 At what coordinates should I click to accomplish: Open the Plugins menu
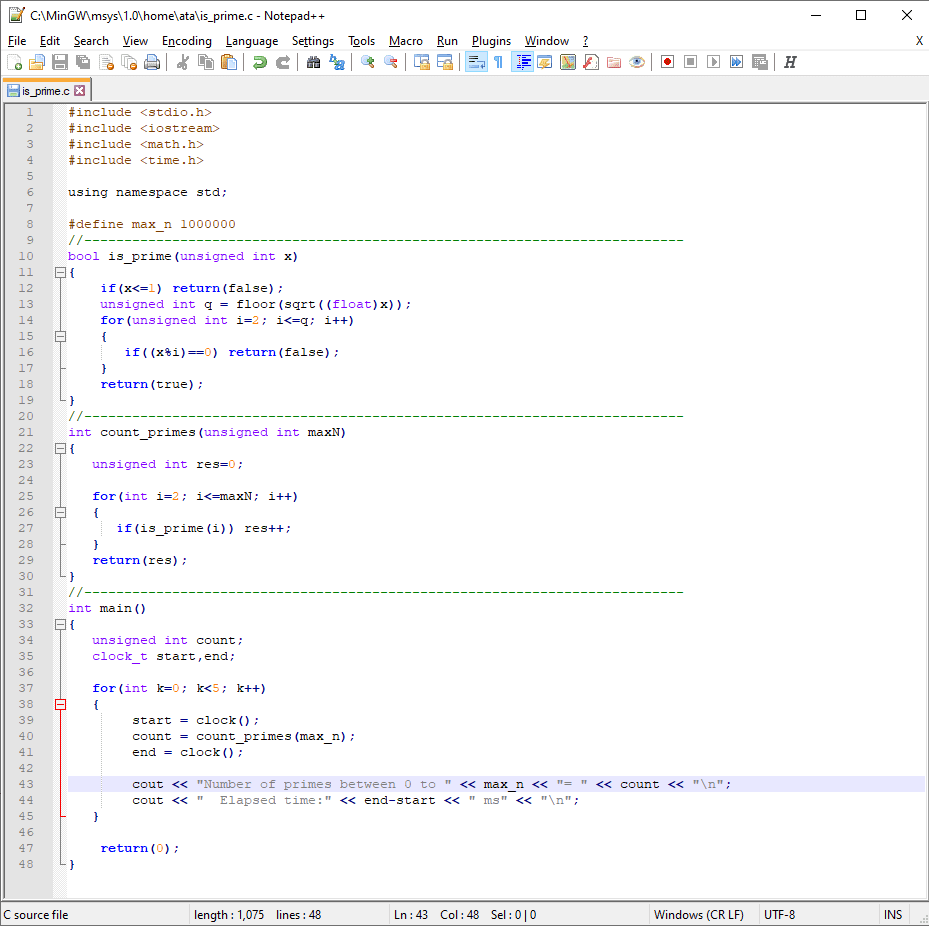coord(491,41)
